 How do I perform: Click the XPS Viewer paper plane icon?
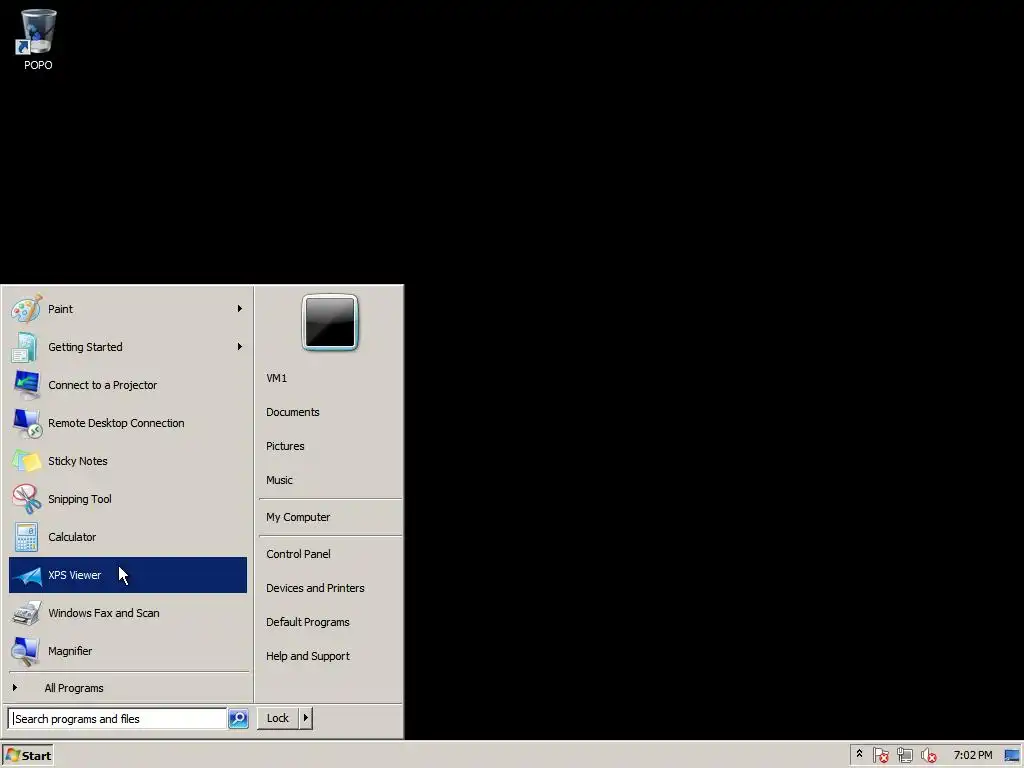[26, 575]
